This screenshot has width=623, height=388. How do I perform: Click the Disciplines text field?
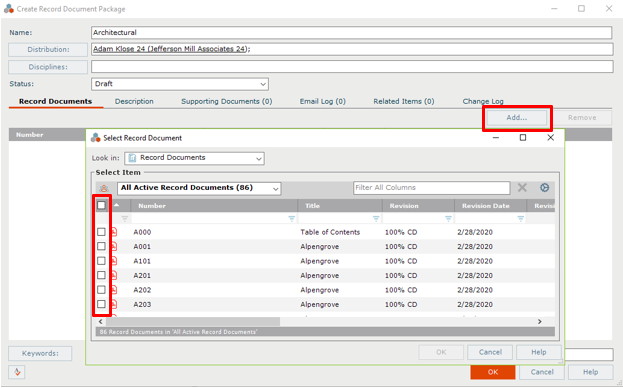[x=352, y=67]
